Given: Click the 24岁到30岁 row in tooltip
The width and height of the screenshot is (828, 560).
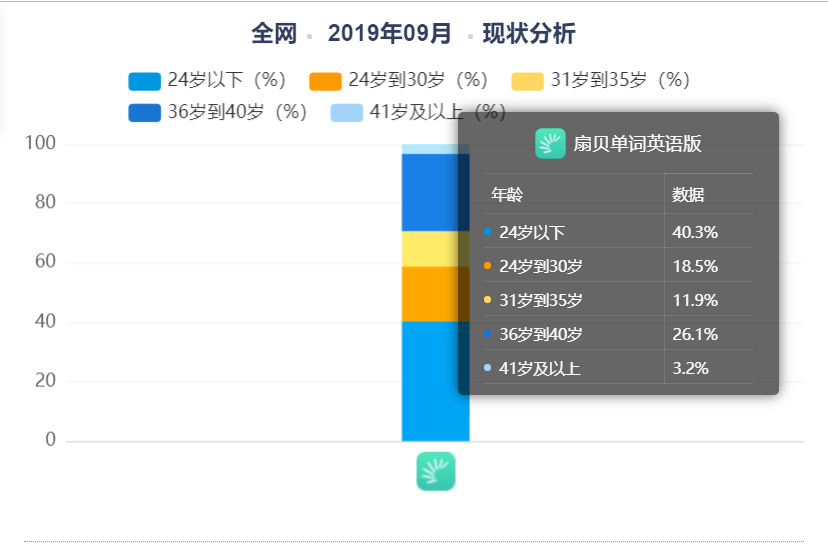Looking at the screenshot, I should [618, 266].
